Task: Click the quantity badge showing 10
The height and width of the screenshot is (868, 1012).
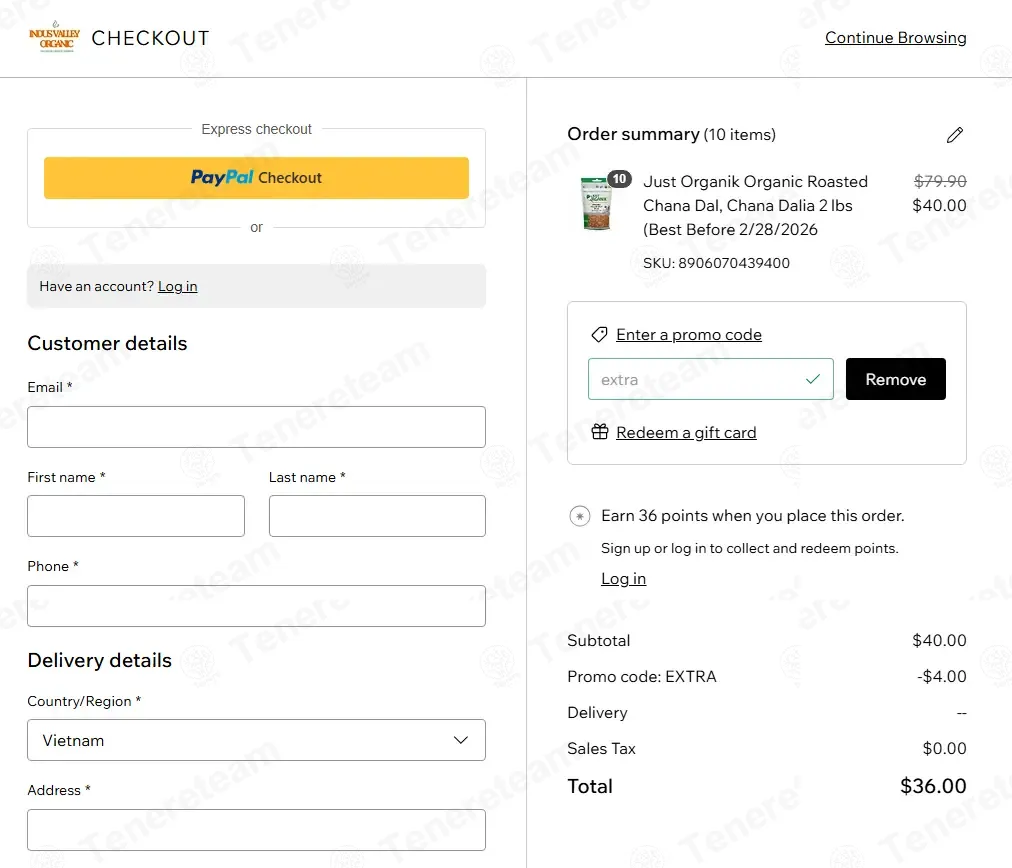Action: pyautogui.click(x=619, y=179)
